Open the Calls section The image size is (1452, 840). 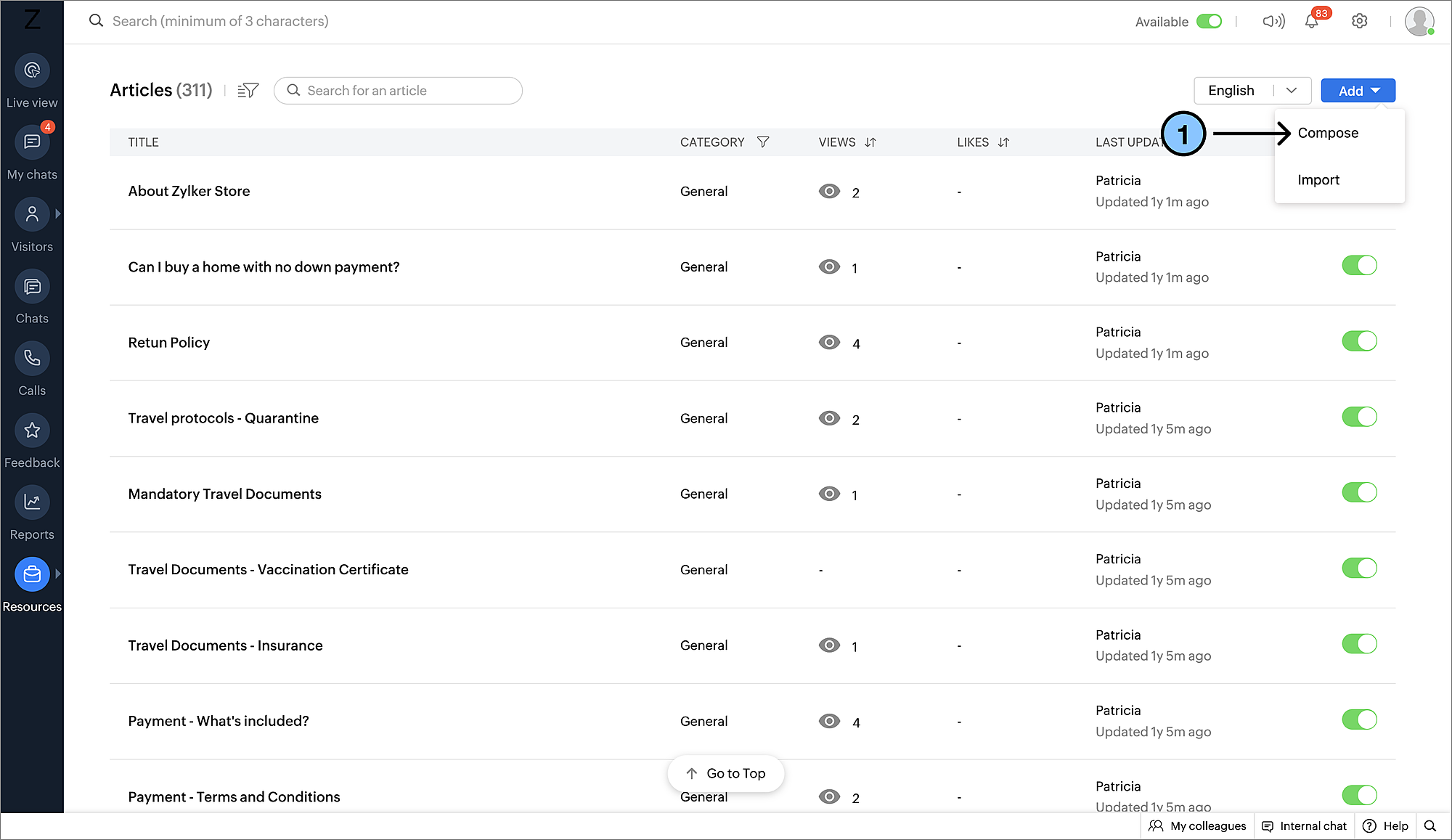pyautogui.click(x=32, y=359)
